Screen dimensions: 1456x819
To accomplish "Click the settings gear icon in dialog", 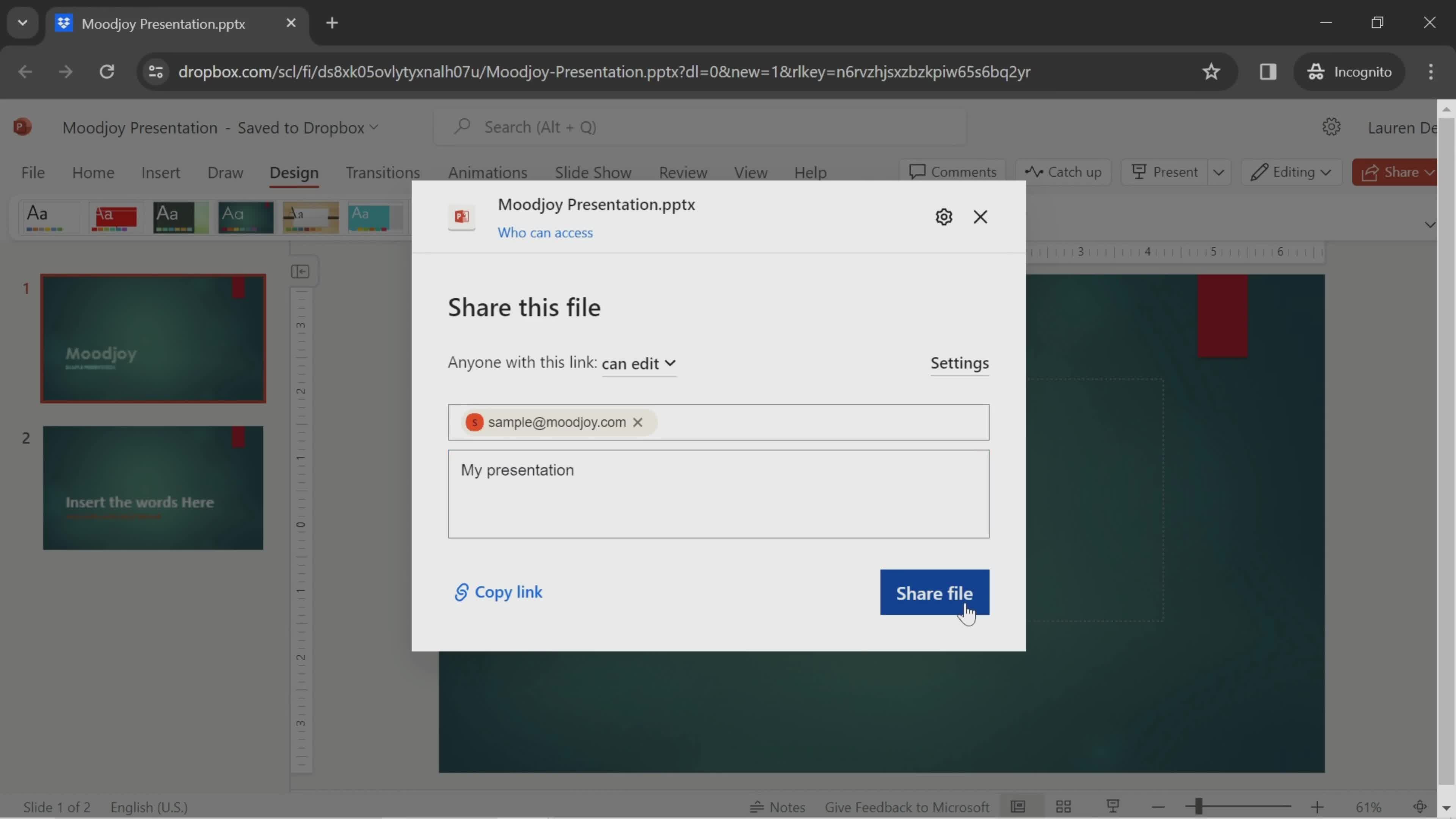I will [x=943, y=217].
